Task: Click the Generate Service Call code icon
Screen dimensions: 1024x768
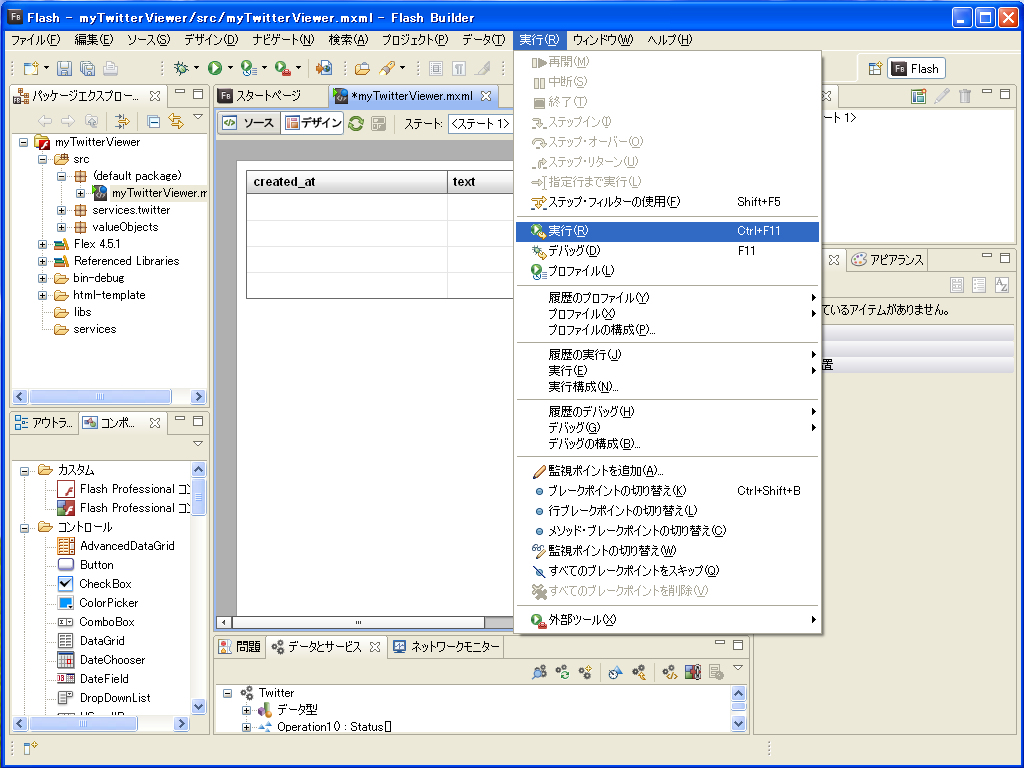Action: pyautogui.click(x=669, y=672)
